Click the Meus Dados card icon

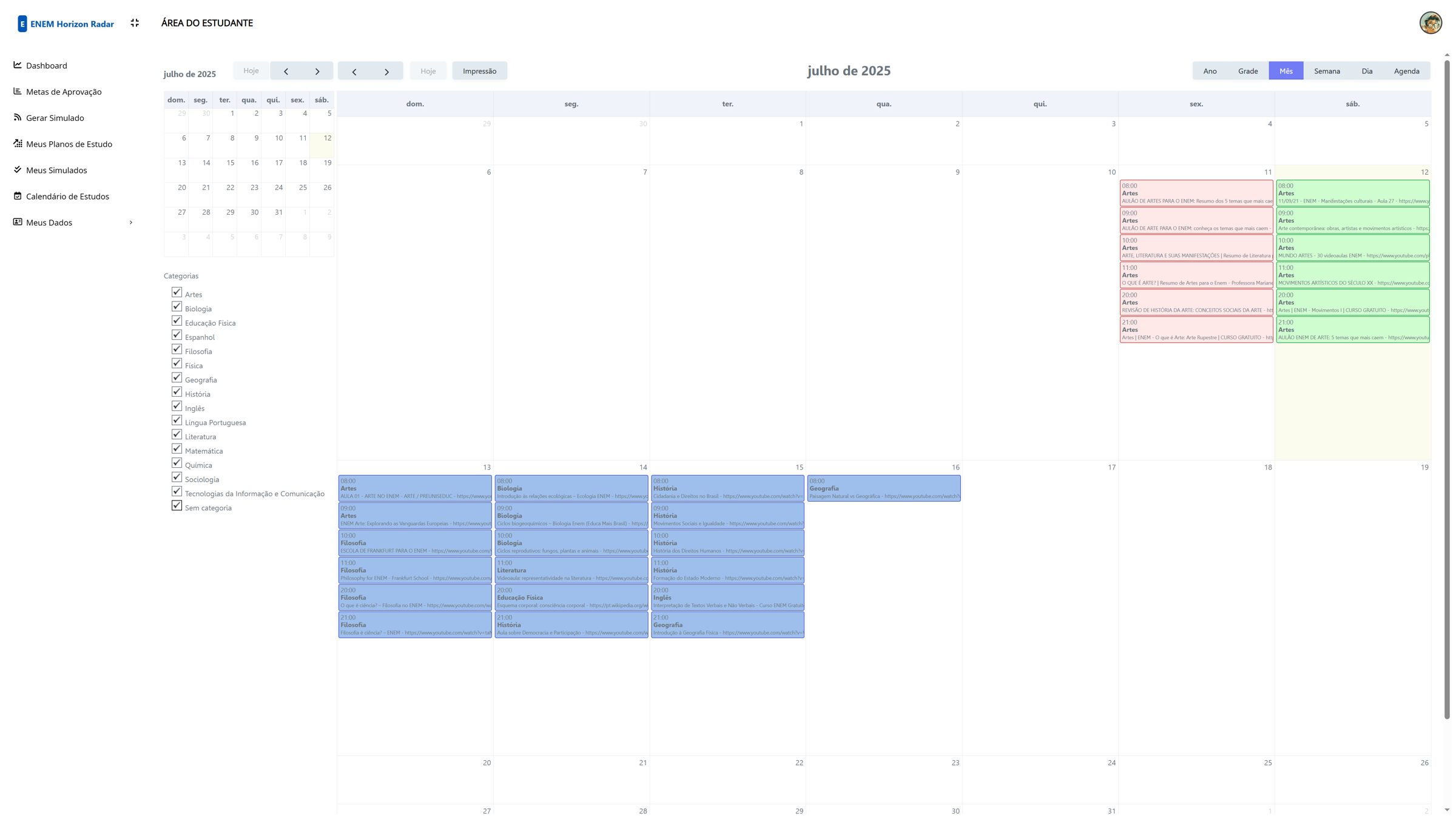coord(18,221)
